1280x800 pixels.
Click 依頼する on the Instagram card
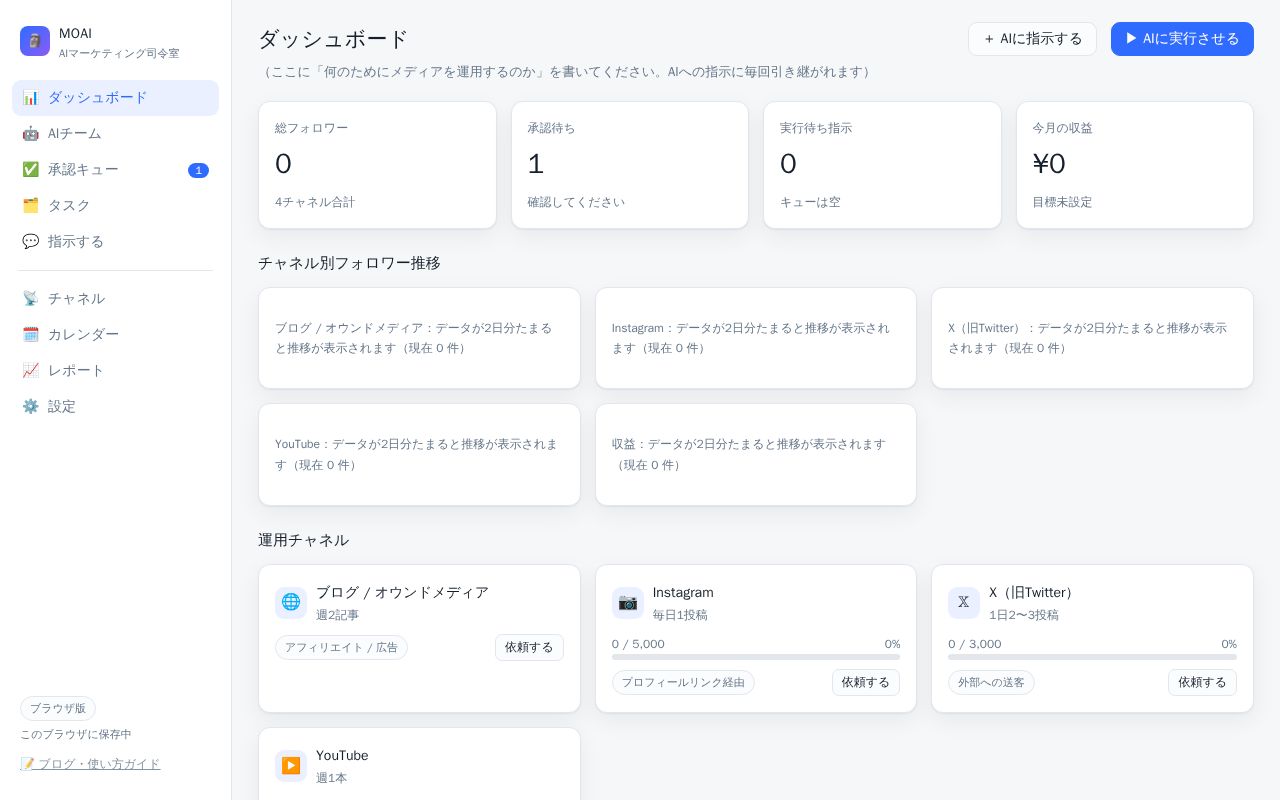(x=866, y=683)
